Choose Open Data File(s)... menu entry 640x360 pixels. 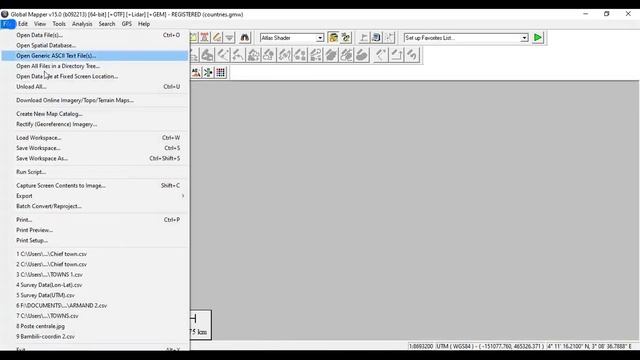tap(95, 35)
